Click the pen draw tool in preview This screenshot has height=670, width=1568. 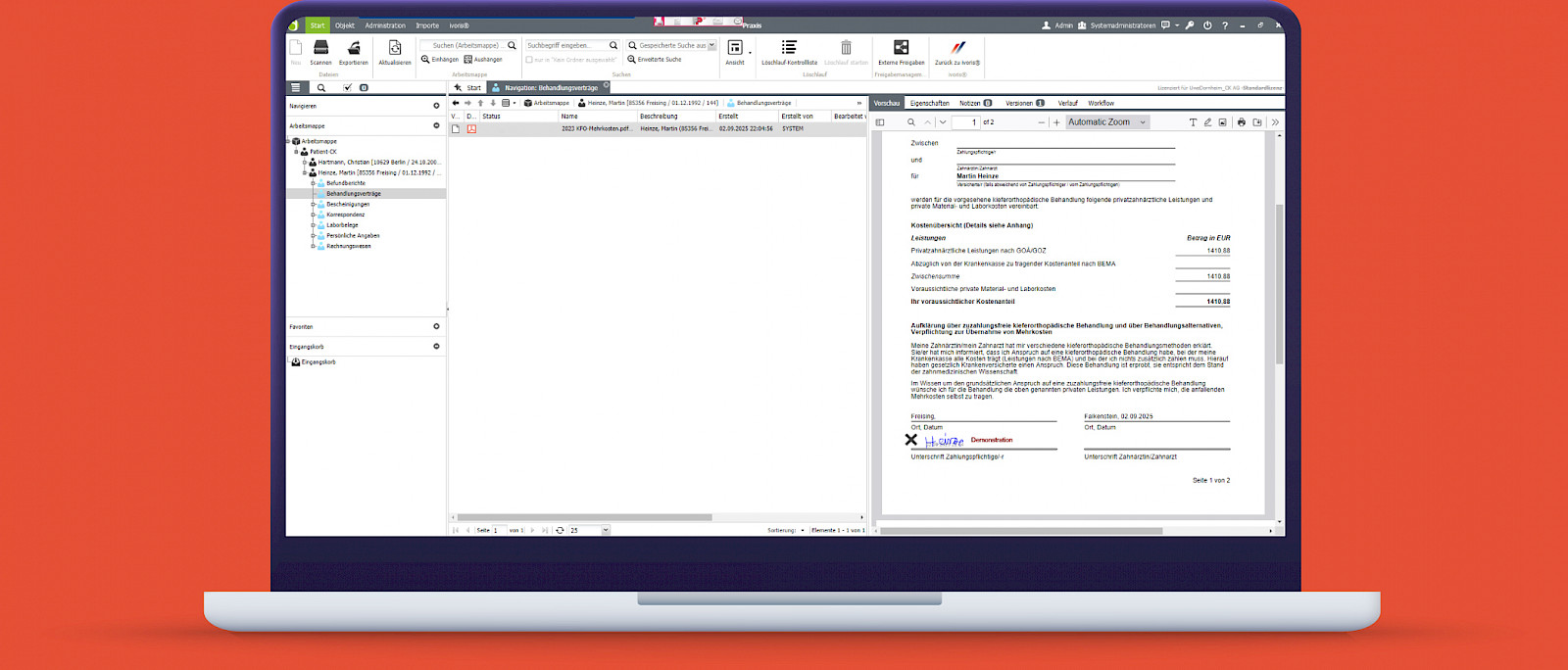coord(1207,122)
